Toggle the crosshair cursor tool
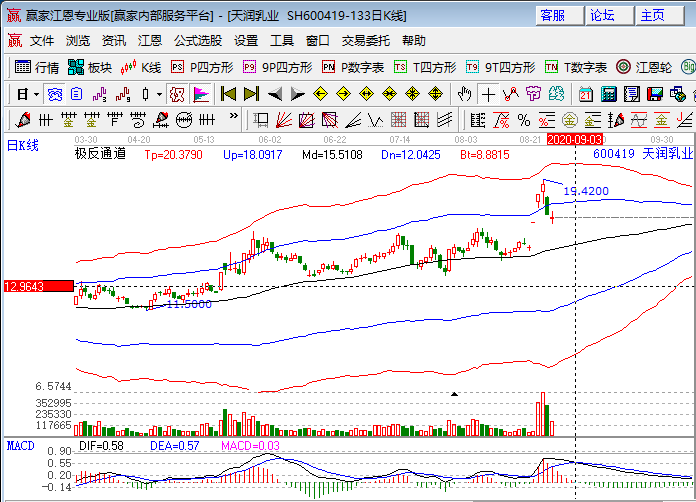Image resolution: width=696 pixels, height=502 pixels. pyautogui.click(x=488, y=94)
